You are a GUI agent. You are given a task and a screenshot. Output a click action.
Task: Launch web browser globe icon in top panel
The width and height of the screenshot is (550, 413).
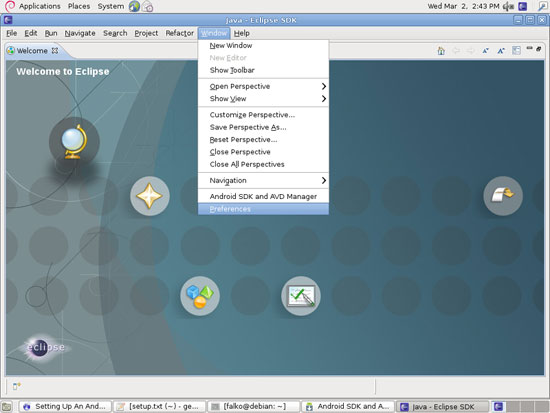pyautogui.click(x=134, y=6)
